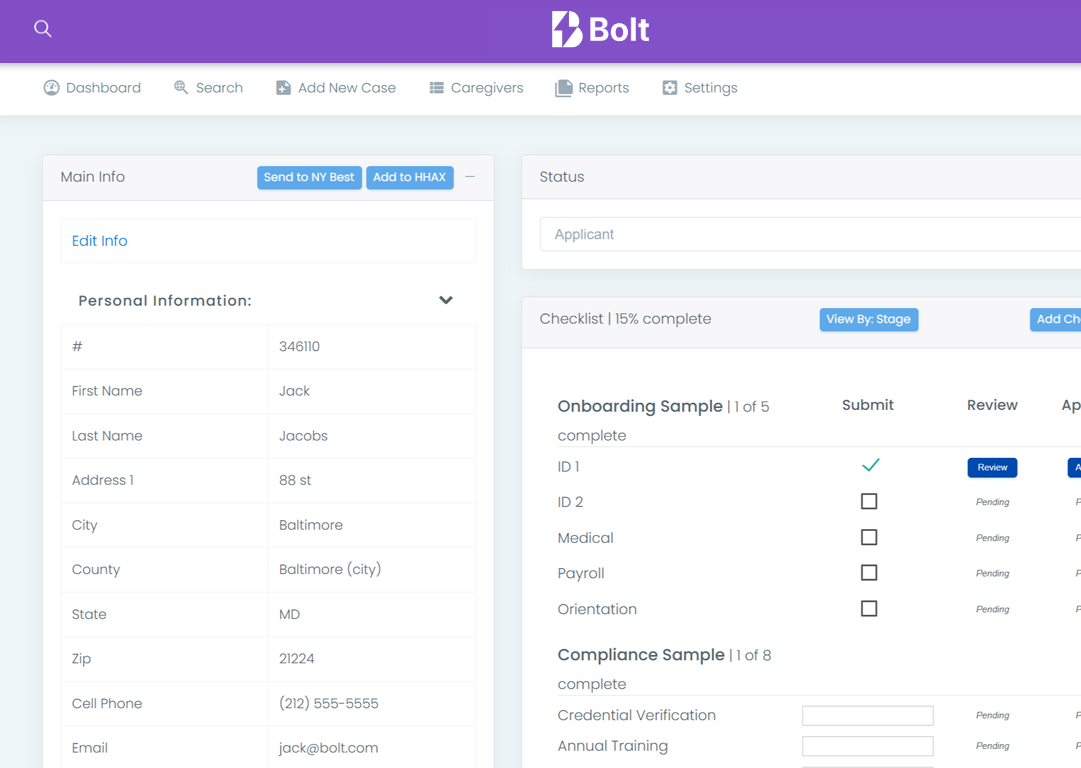Click the Credential Verification input field
1081x768 pixels.
pyautogui.click(x=867, y=715)
